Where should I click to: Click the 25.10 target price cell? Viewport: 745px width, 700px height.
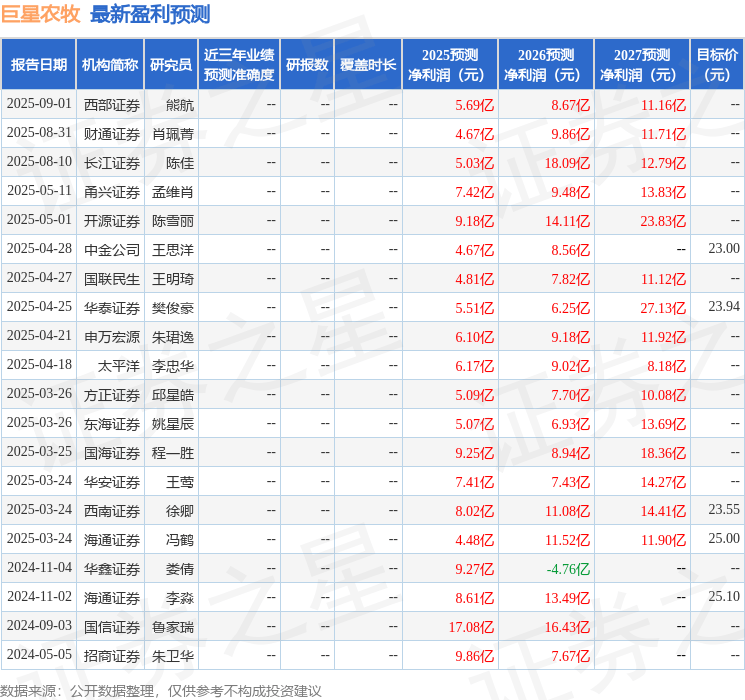click(723, 598)
